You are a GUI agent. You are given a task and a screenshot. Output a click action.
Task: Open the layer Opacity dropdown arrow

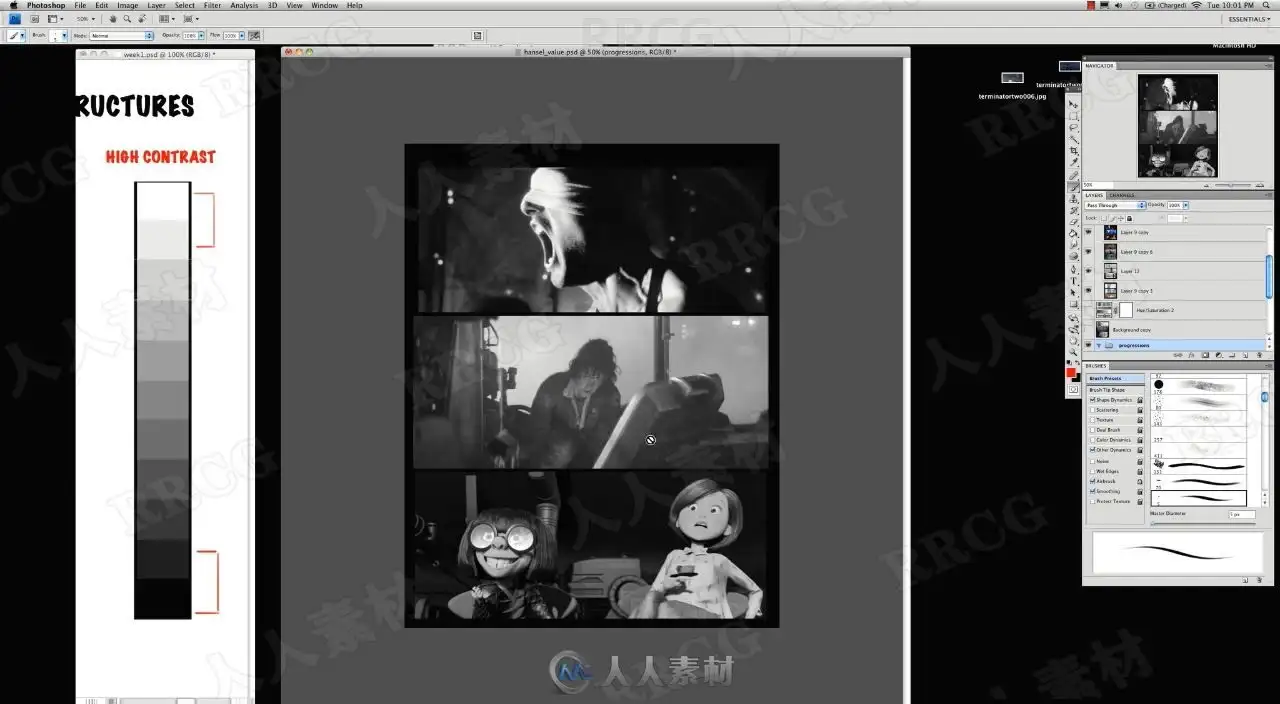pyautogui.click(x=1186, y=205)
